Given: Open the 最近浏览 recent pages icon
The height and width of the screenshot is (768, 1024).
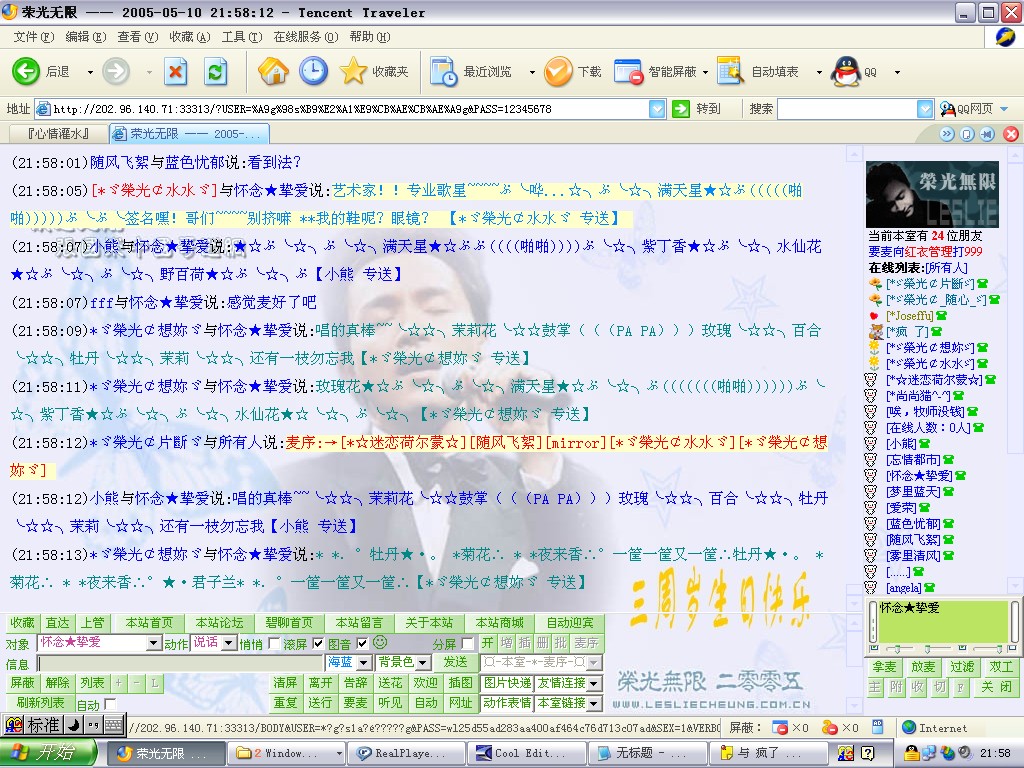Looking at the screenshot, I should pos(443,71).
